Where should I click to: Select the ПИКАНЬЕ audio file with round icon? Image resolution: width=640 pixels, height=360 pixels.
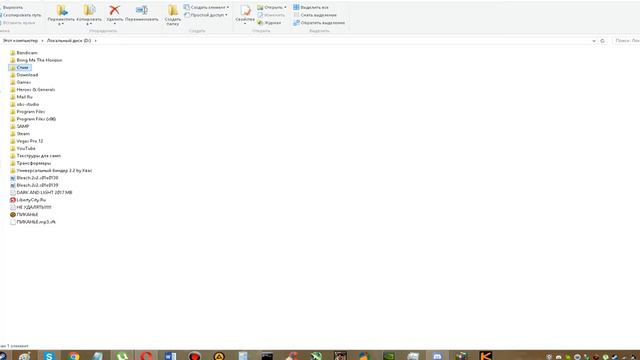coord(24,214)
